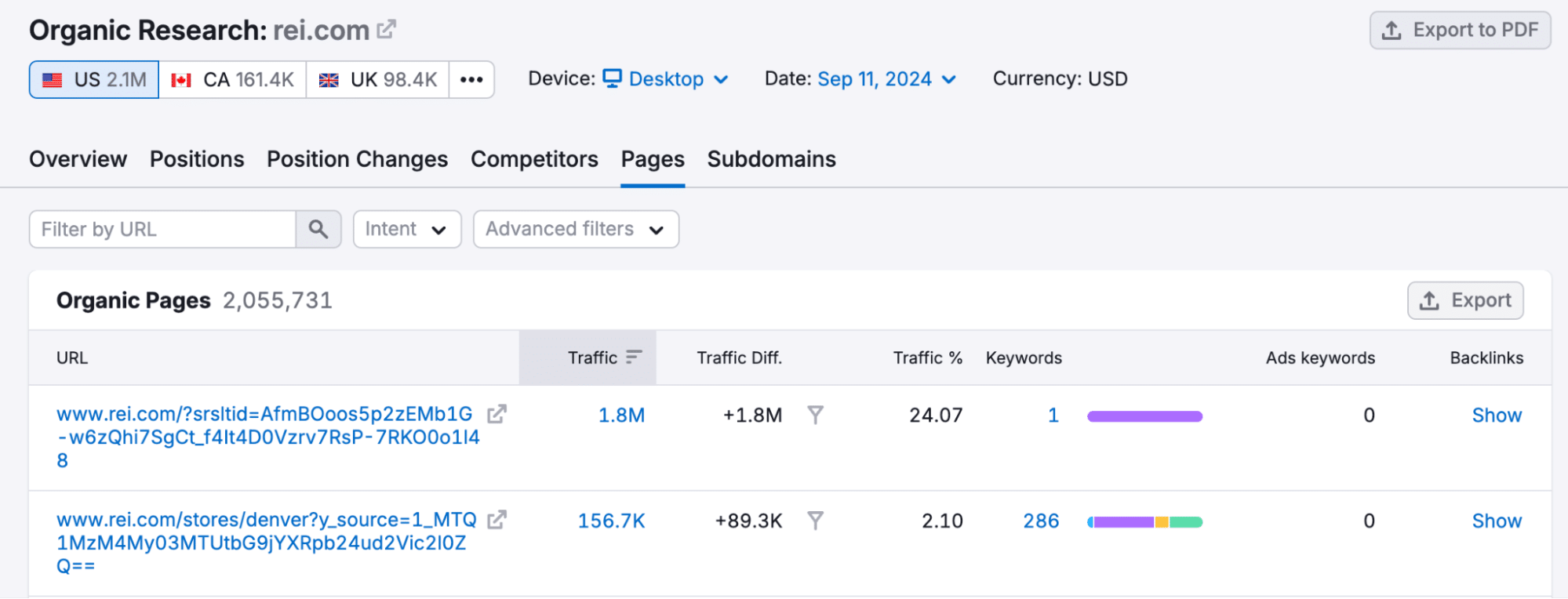Expand the Intent filter dropdown
1568x599 pixels.
click(407, 229)
